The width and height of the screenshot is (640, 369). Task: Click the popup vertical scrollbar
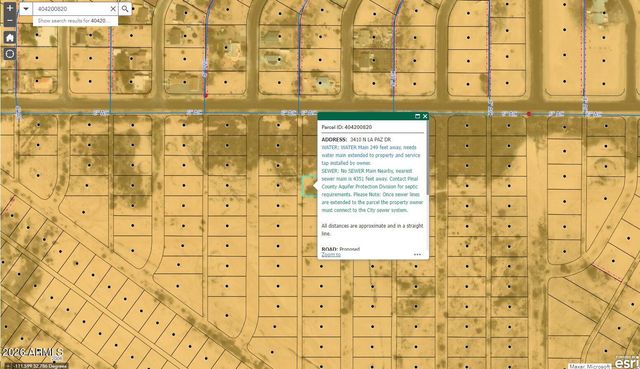(427, 159)
